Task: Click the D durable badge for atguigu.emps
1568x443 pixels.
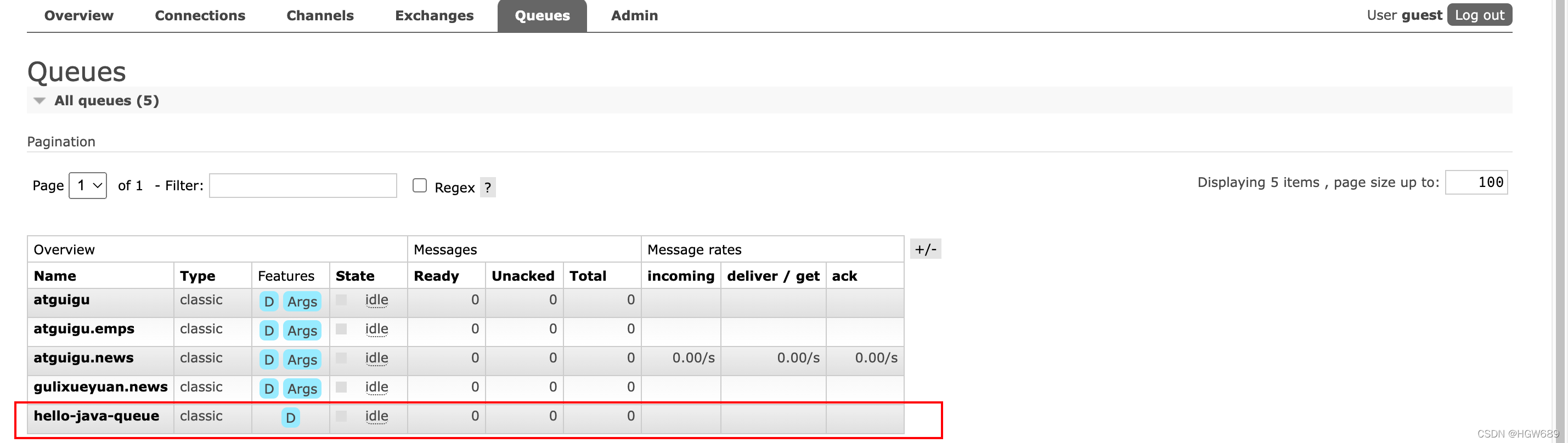Action: tap(269, 331)
